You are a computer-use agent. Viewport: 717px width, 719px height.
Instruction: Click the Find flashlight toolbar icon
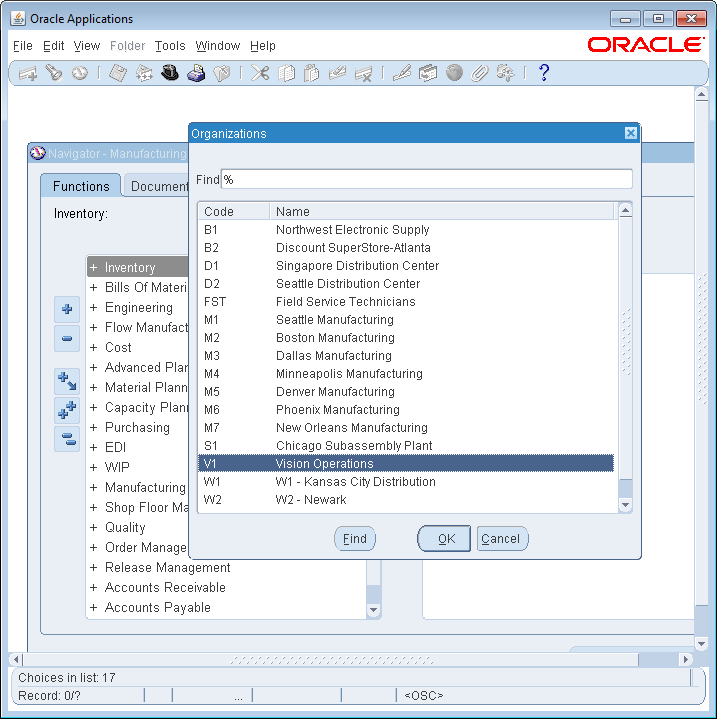point(54,73)
